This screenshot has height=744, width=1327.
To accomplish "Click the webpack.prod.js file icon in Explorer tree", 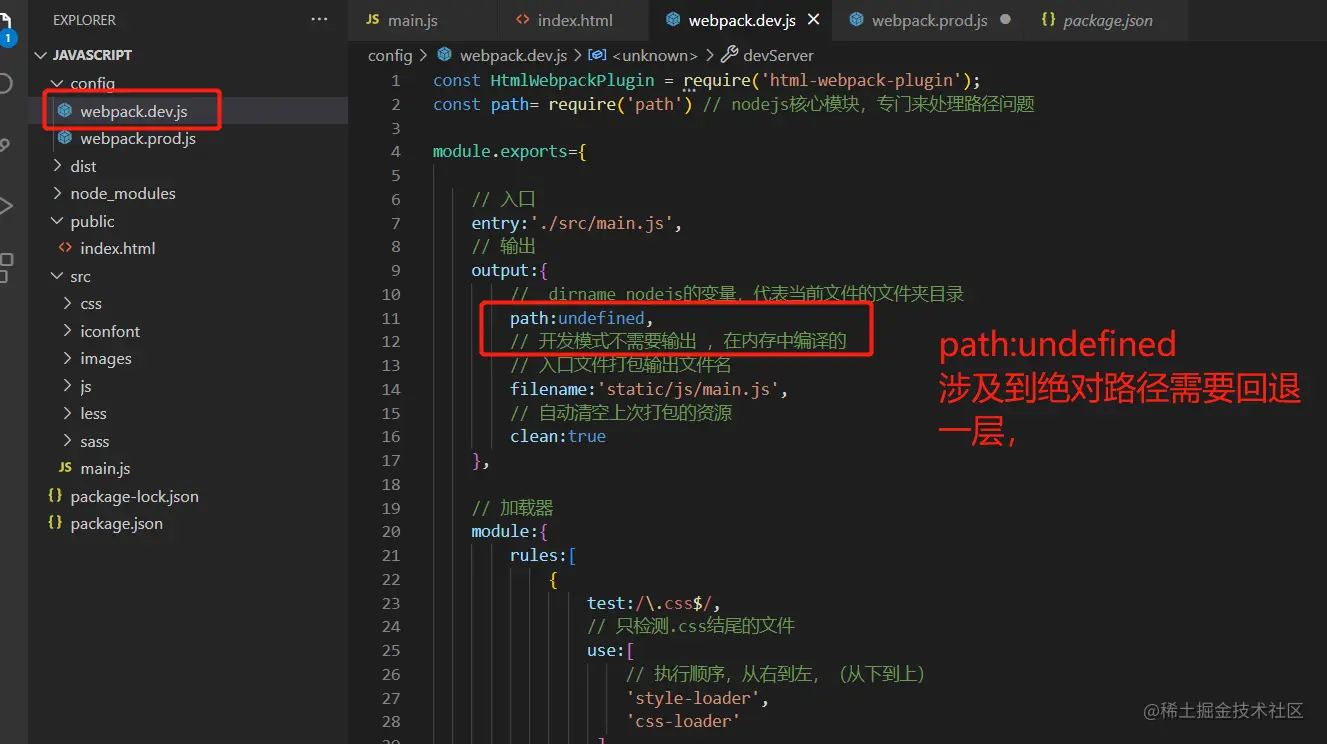I will (65, 138).
